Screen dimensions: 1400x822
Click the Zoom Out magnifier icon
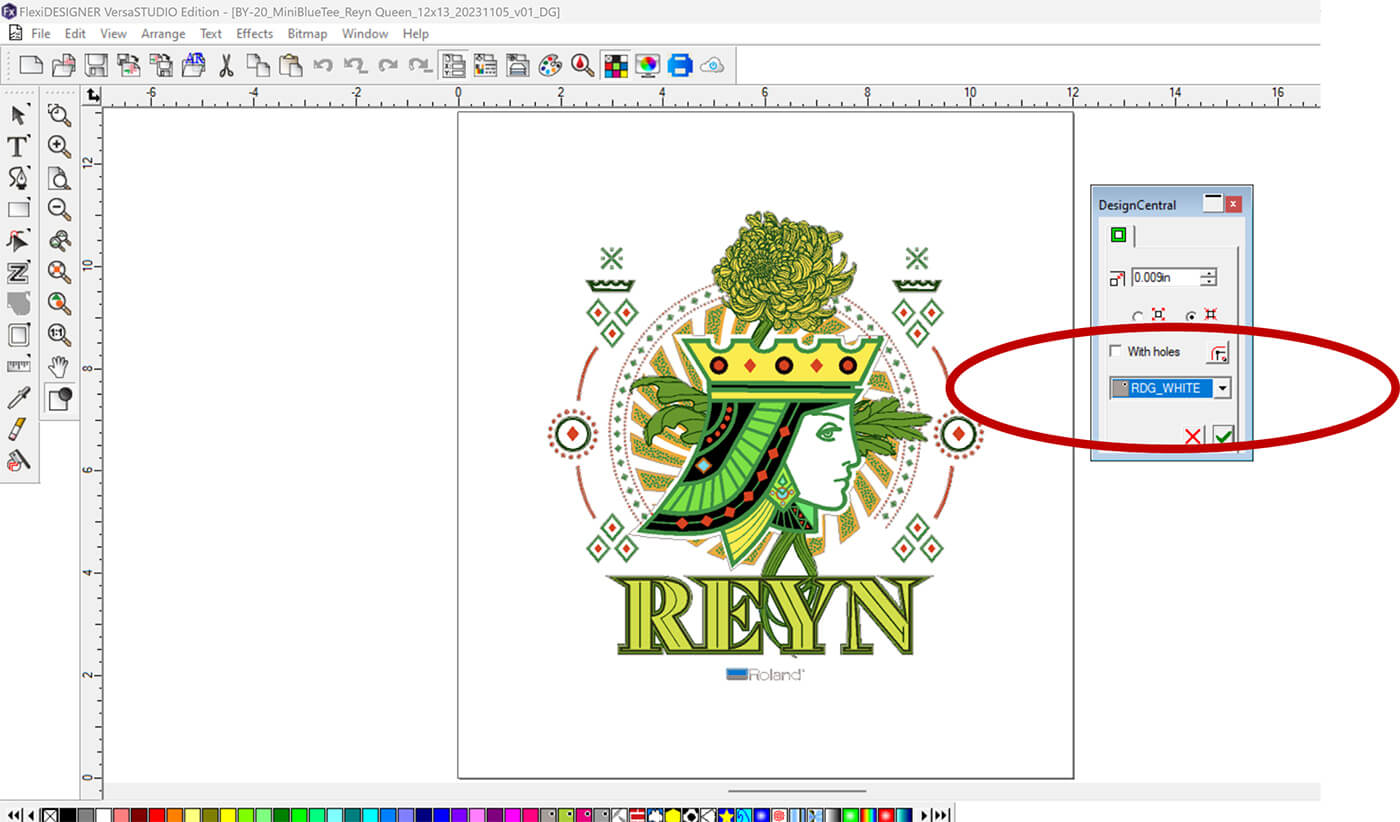[x=60, y=209]
